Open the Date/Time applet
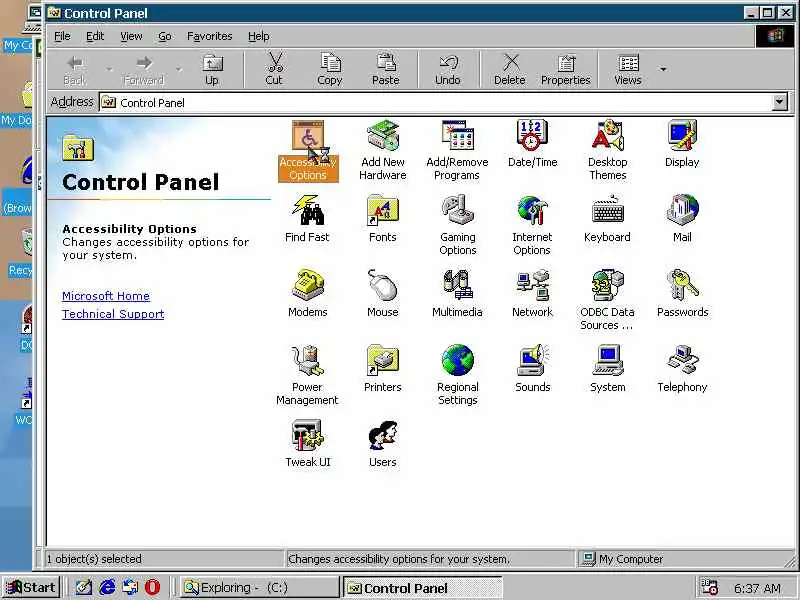 (x=532, y=144)
